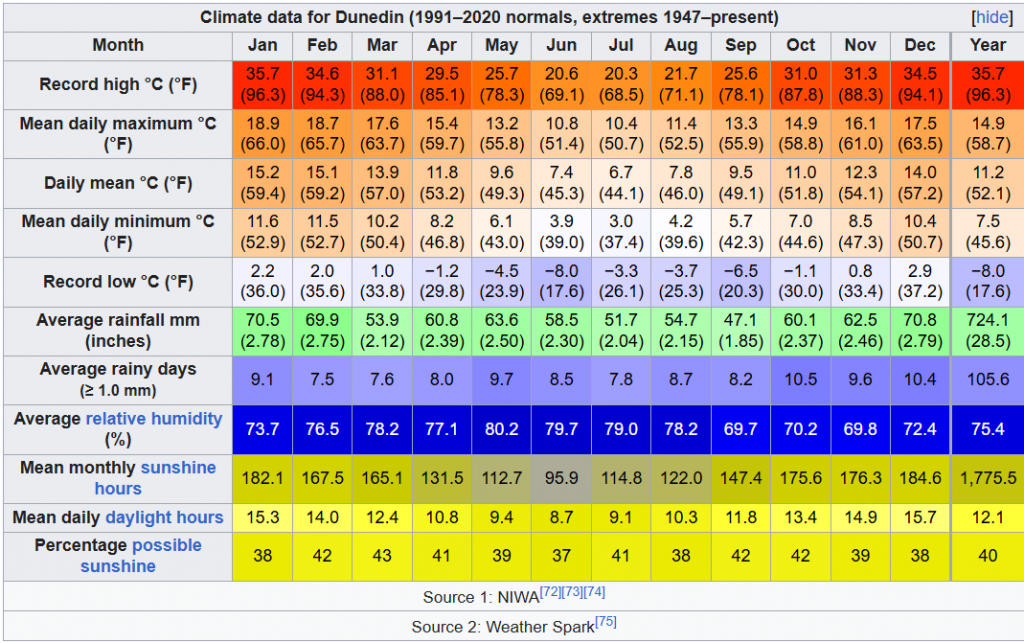
Task: Click the December record high cell 34.5
Action: click(920, 85)
